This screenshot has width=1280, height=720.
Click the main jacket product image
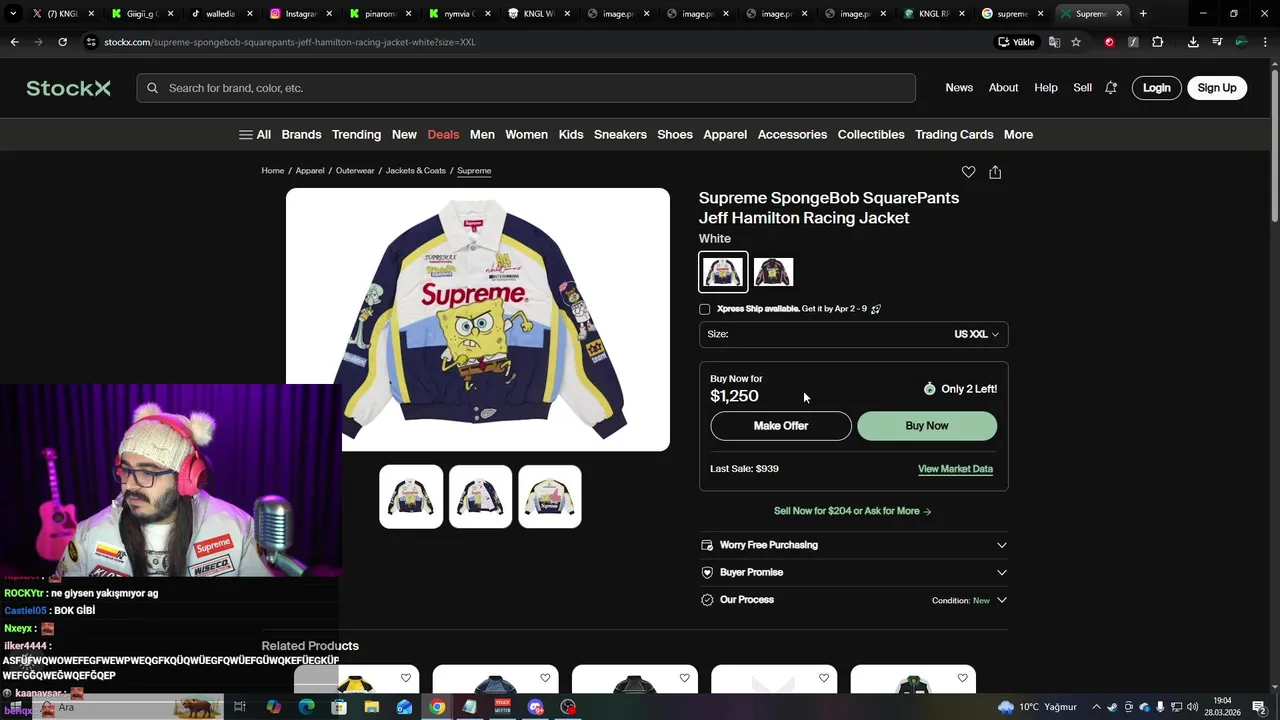[x=478, y=320]
